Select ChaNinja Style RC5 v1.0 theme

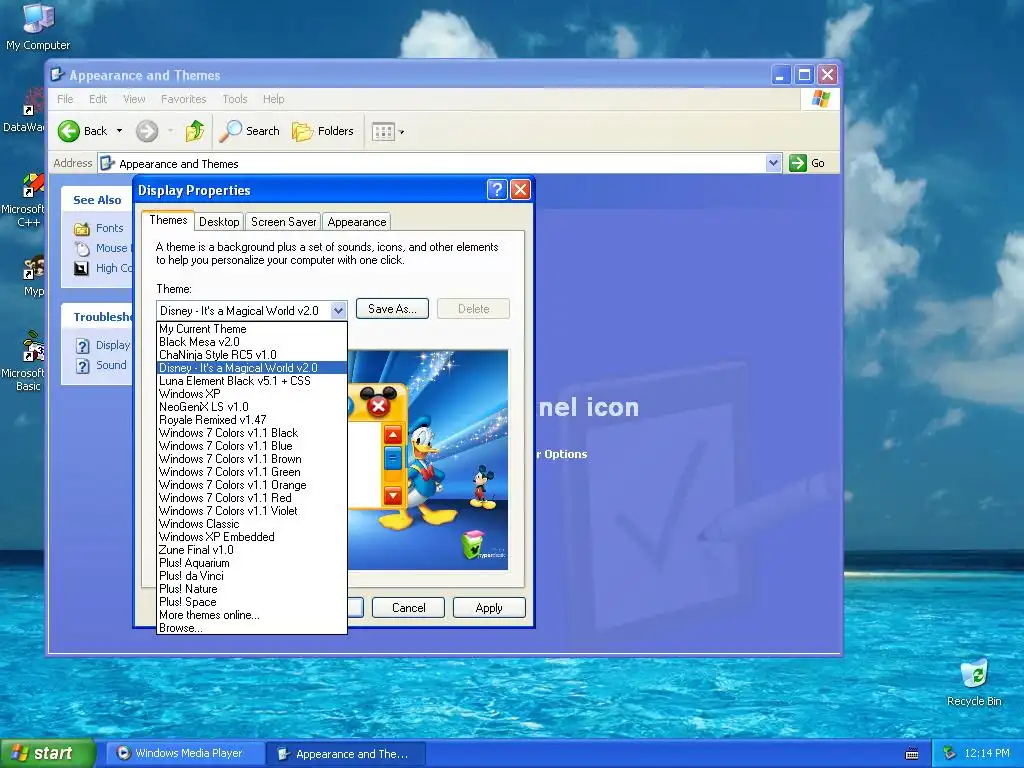(x=252, y=355)
